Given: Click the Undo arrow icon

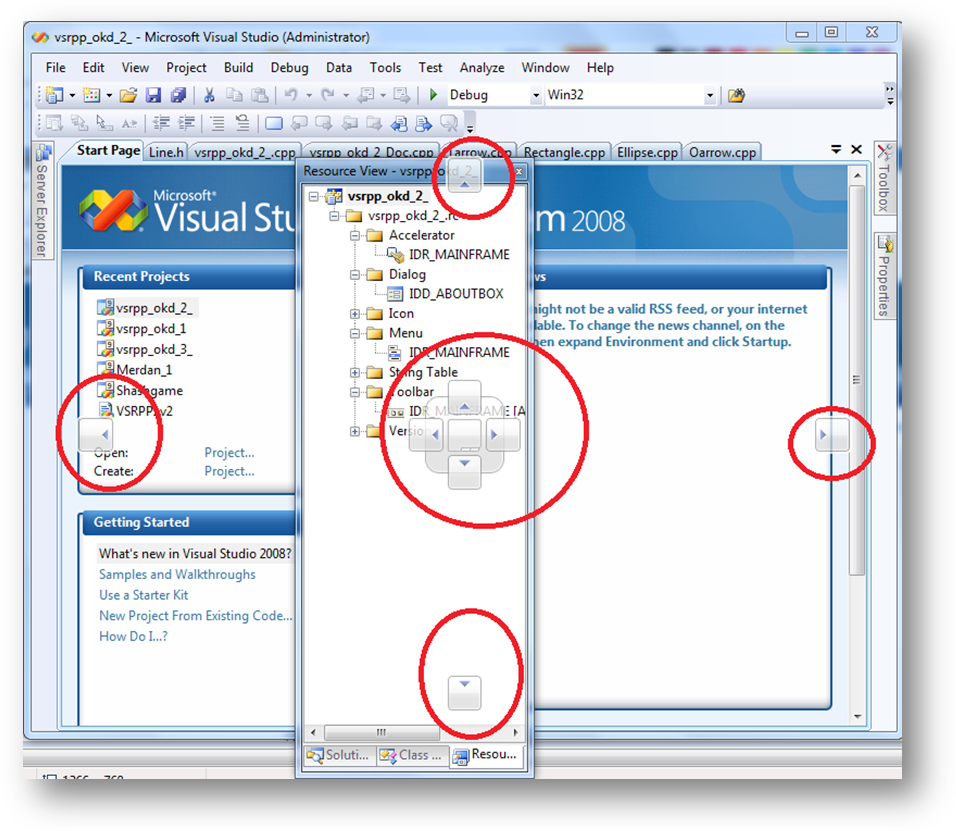Looking at the screenshot, I should coord(291,95).
